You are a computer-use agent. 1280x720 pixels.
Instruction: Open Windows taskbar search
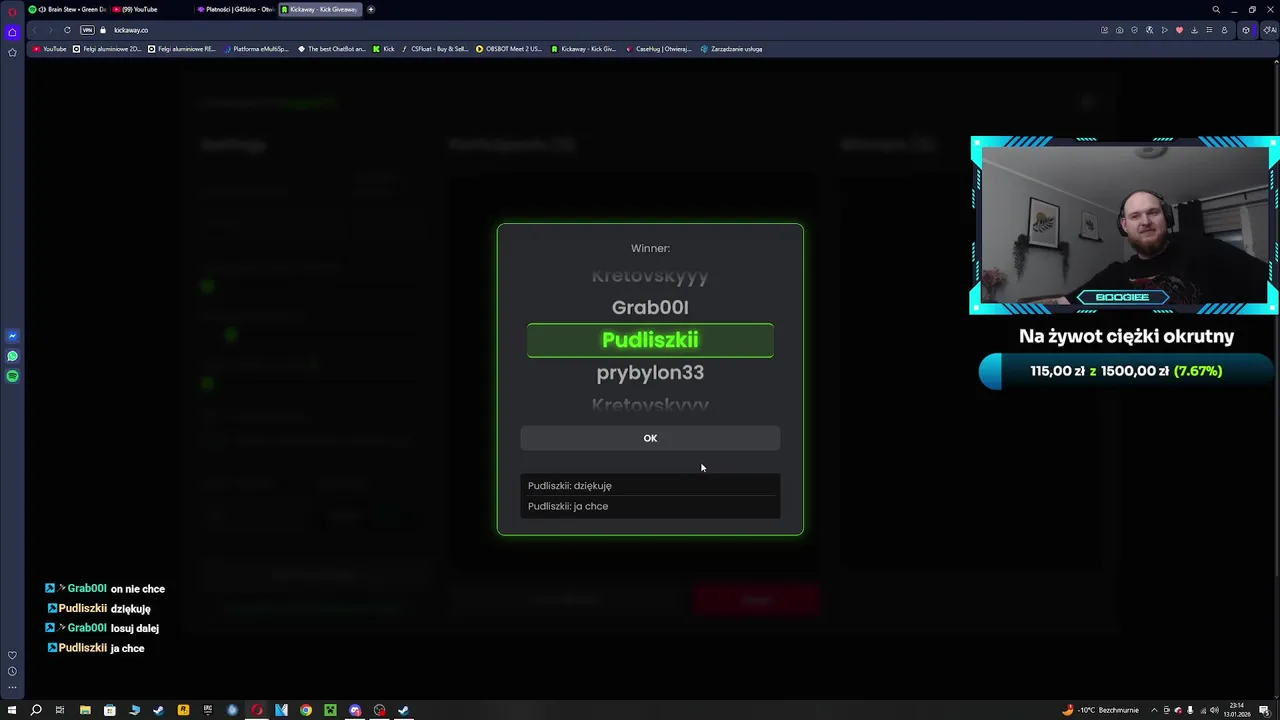click(x=36, y=710)
